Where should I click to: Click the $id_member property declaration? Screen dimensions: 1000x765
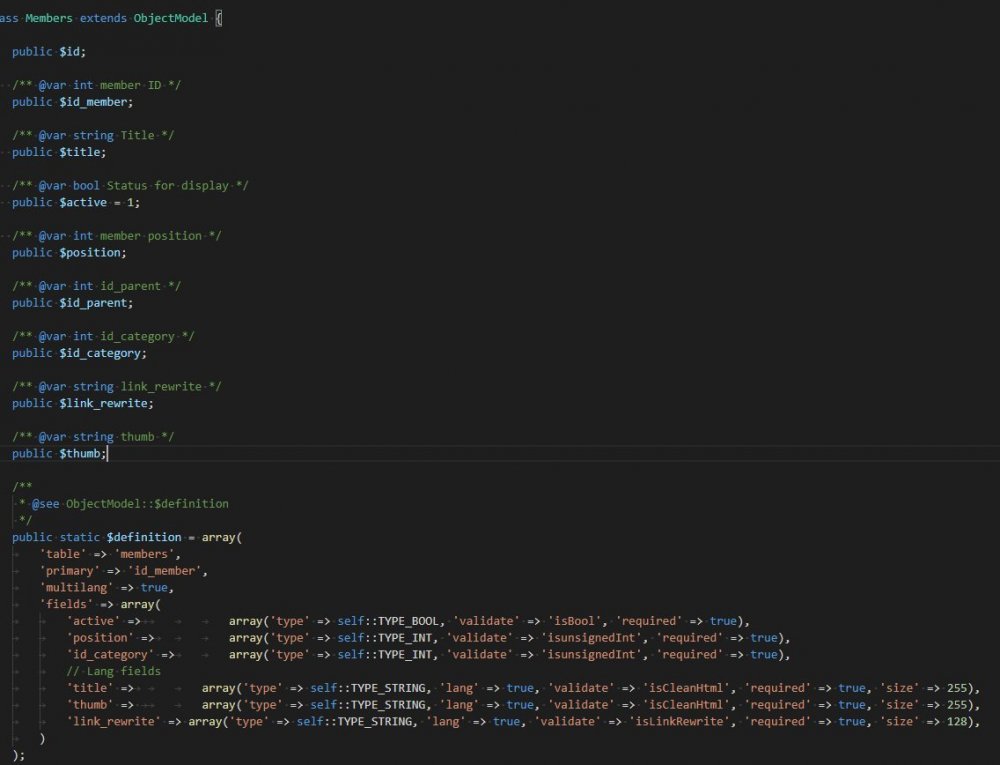95,101
